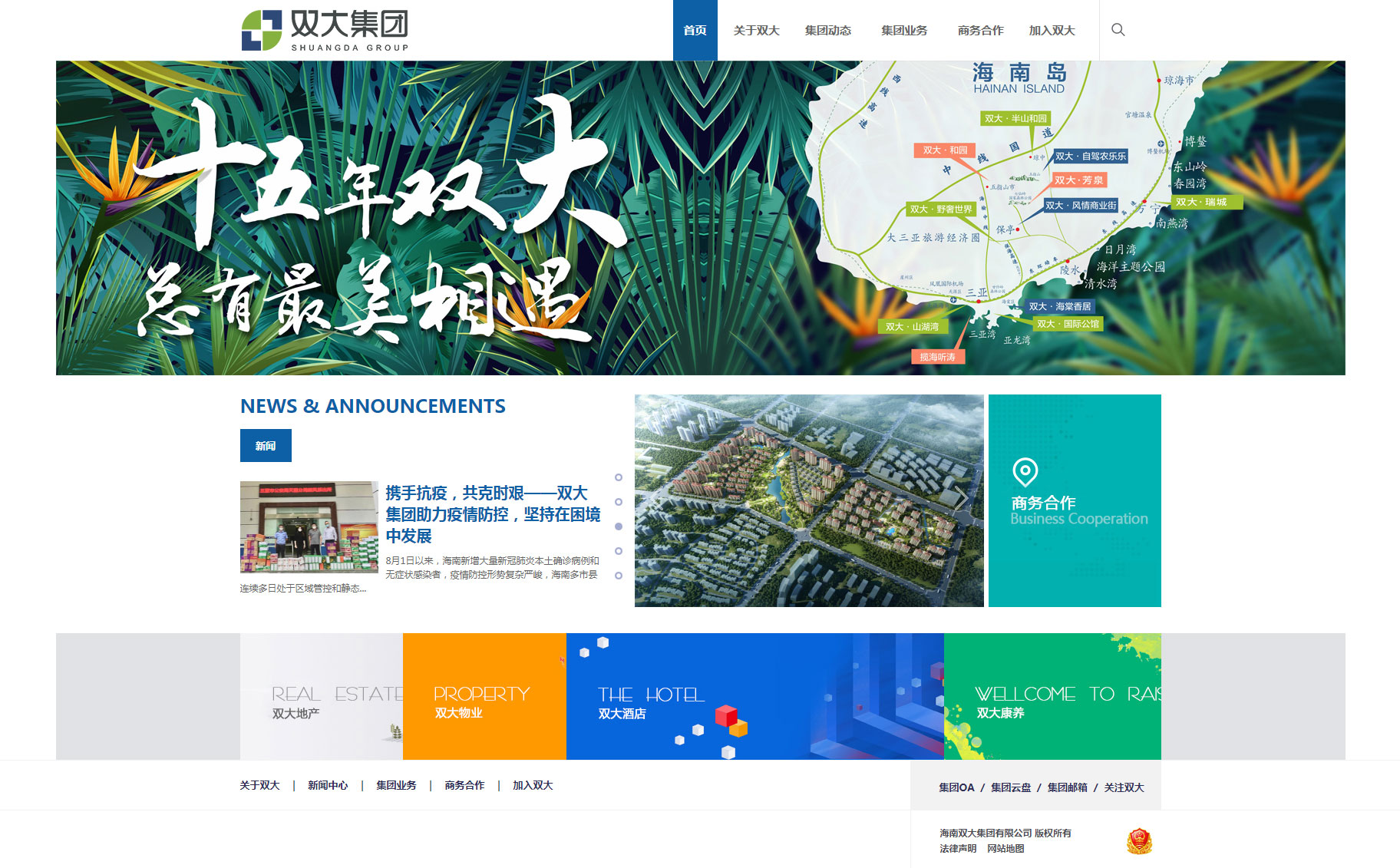1400x868 pixels.
Task: Select the 首页 navigation tab
Action: [x=695, y=31]
